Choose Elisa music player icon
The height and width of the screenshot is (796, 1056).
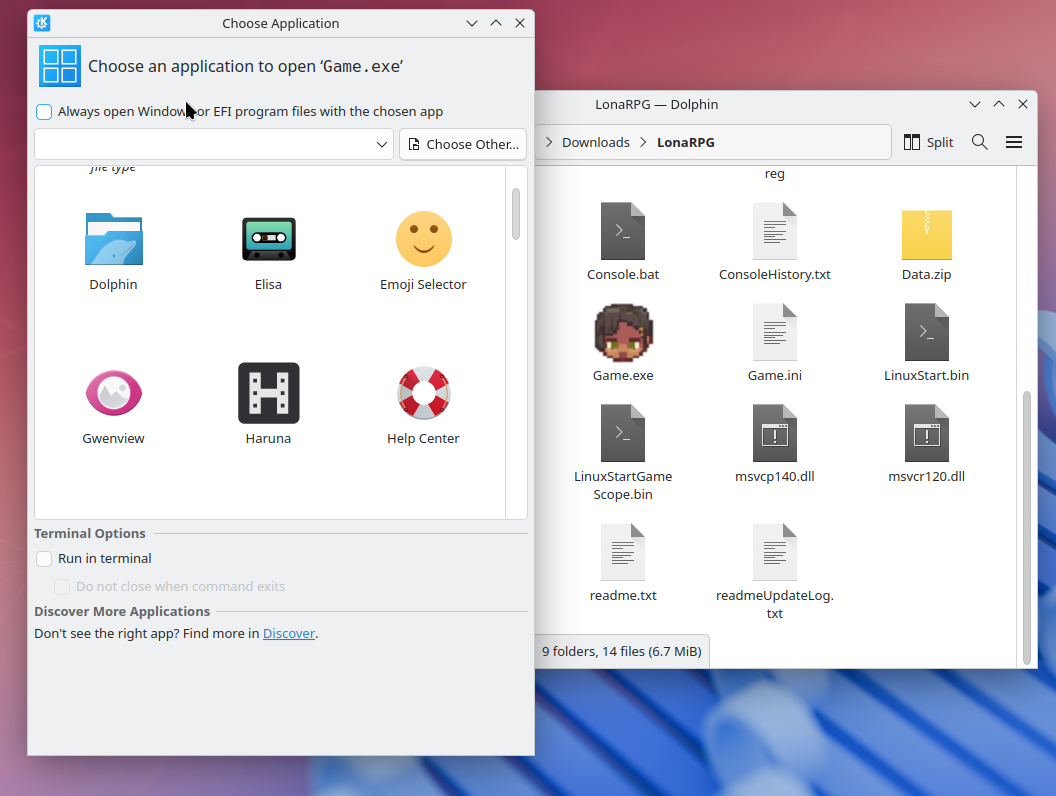(x=268, y=239)
